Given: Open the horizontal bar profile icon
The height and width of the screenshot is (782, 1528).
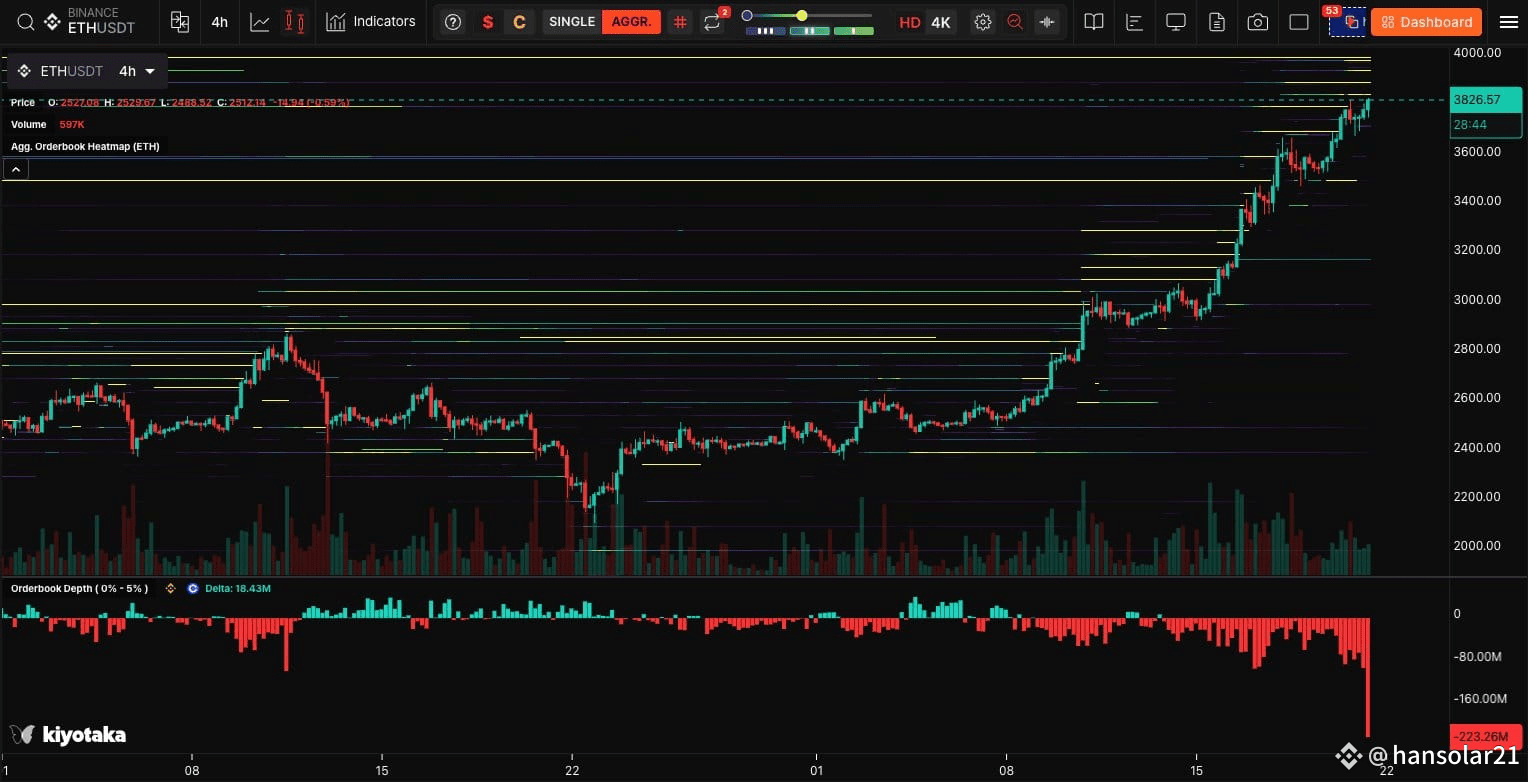Looking at the screenshot, I should click(1135, 22).
